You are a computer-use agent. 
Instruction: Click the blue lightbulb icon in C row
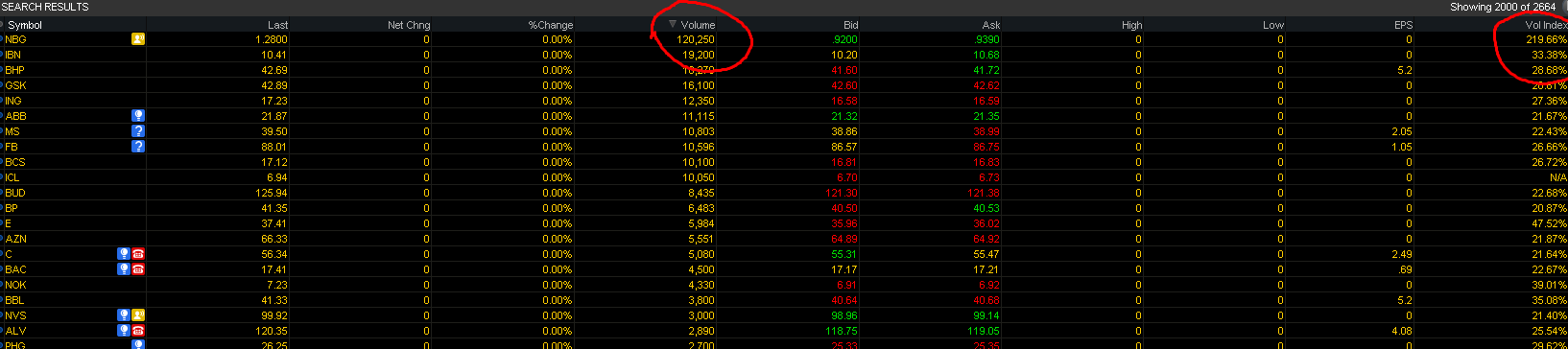click(124, 254)
